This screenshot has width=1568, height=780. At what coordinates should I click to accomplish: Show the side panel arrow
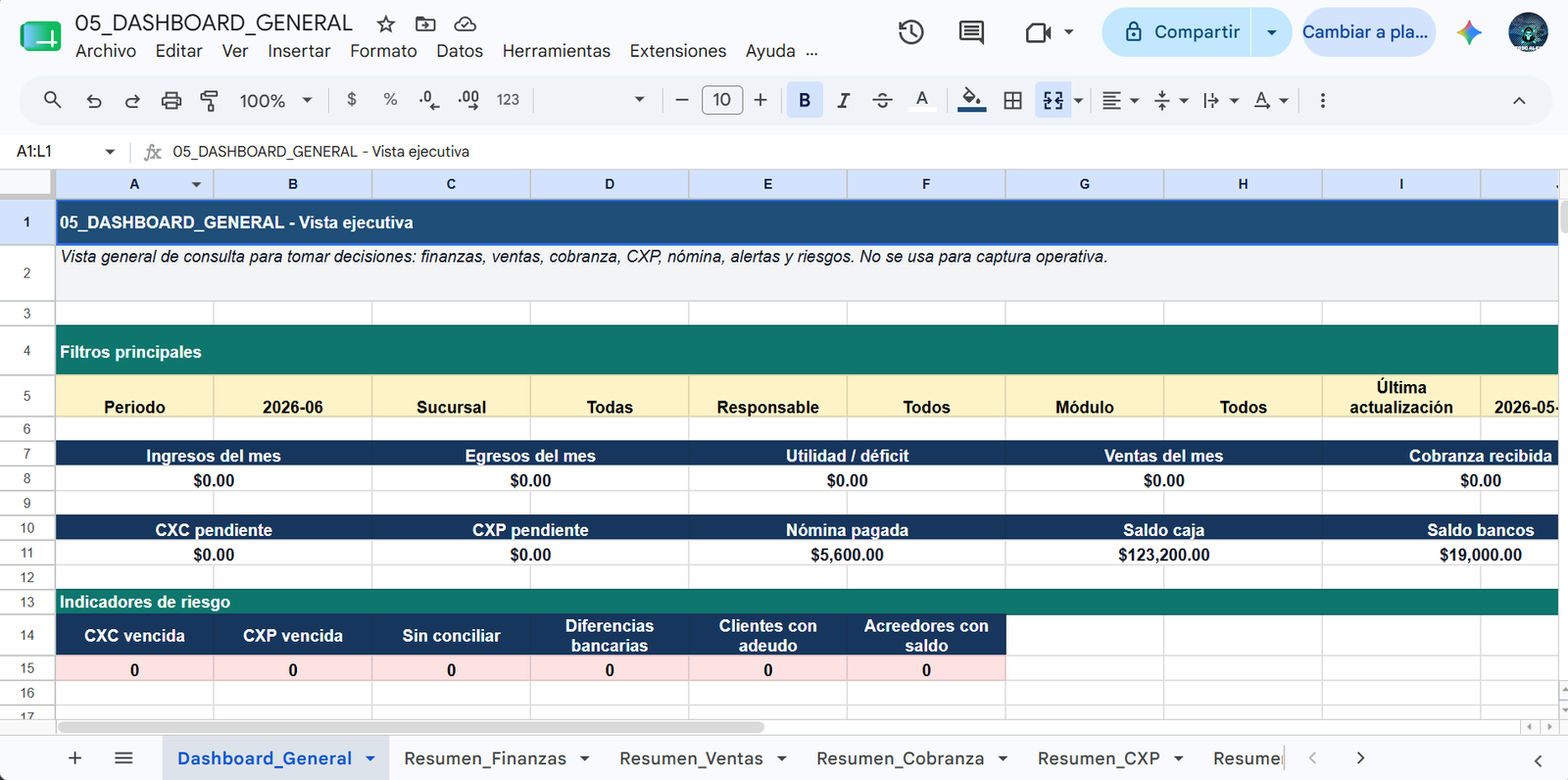pyautogui.click(x=1538, y=760)
